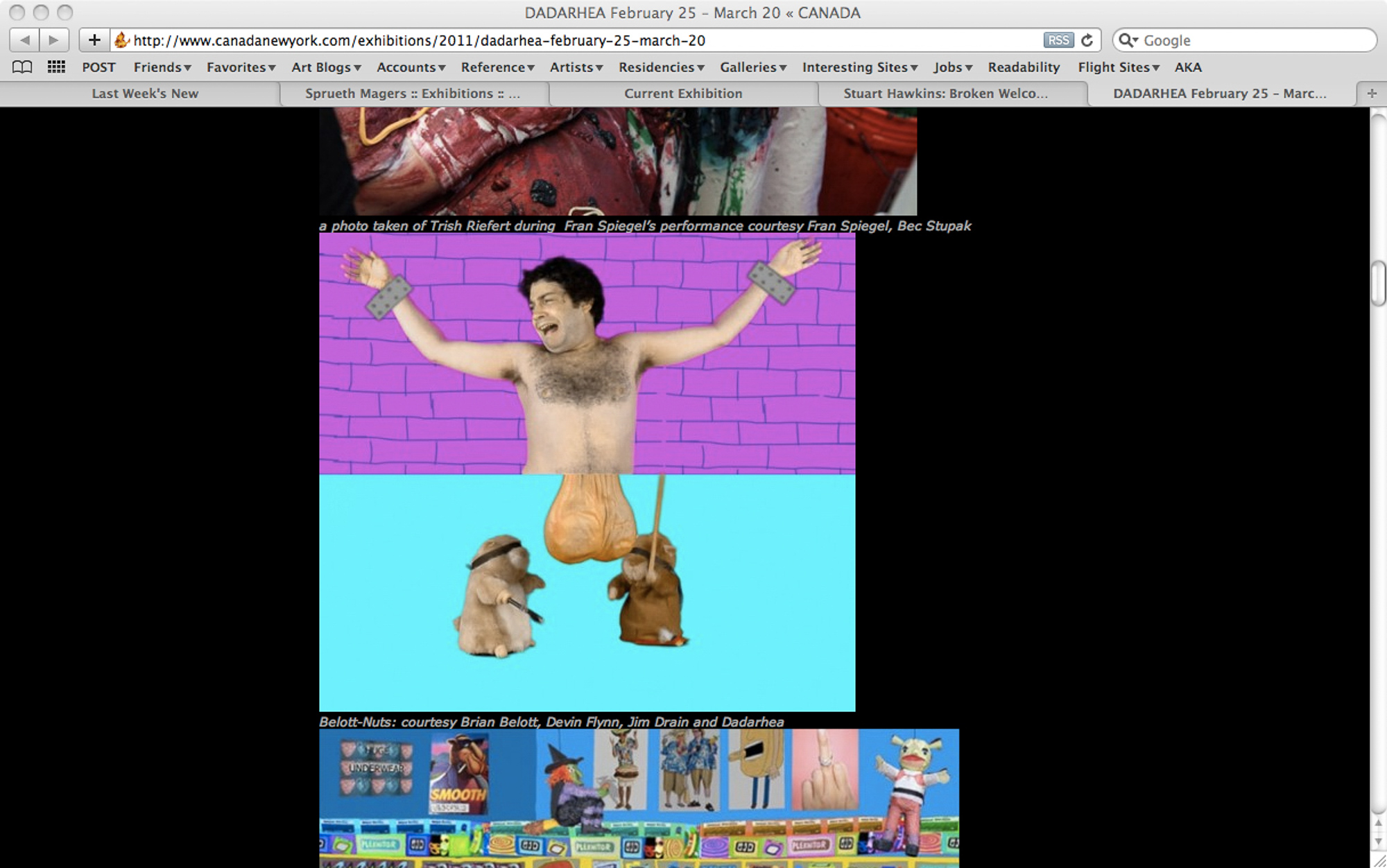This screenshot has width=1387, height=868.
Task: Open the RSS feed button
Action: point(1058,40)
